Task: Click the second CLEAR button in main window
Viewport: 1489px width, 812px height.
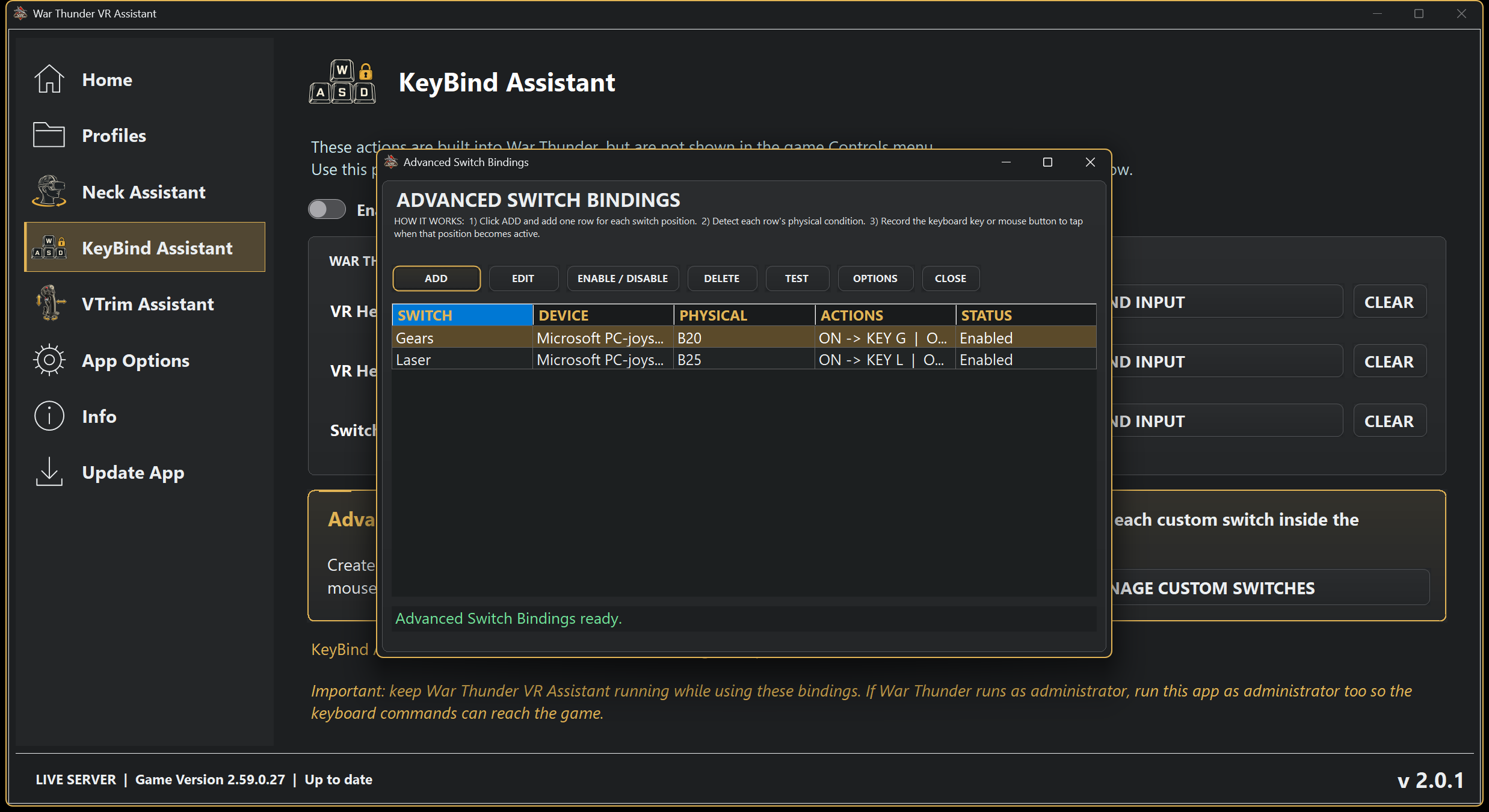Action: [1389, 361]
